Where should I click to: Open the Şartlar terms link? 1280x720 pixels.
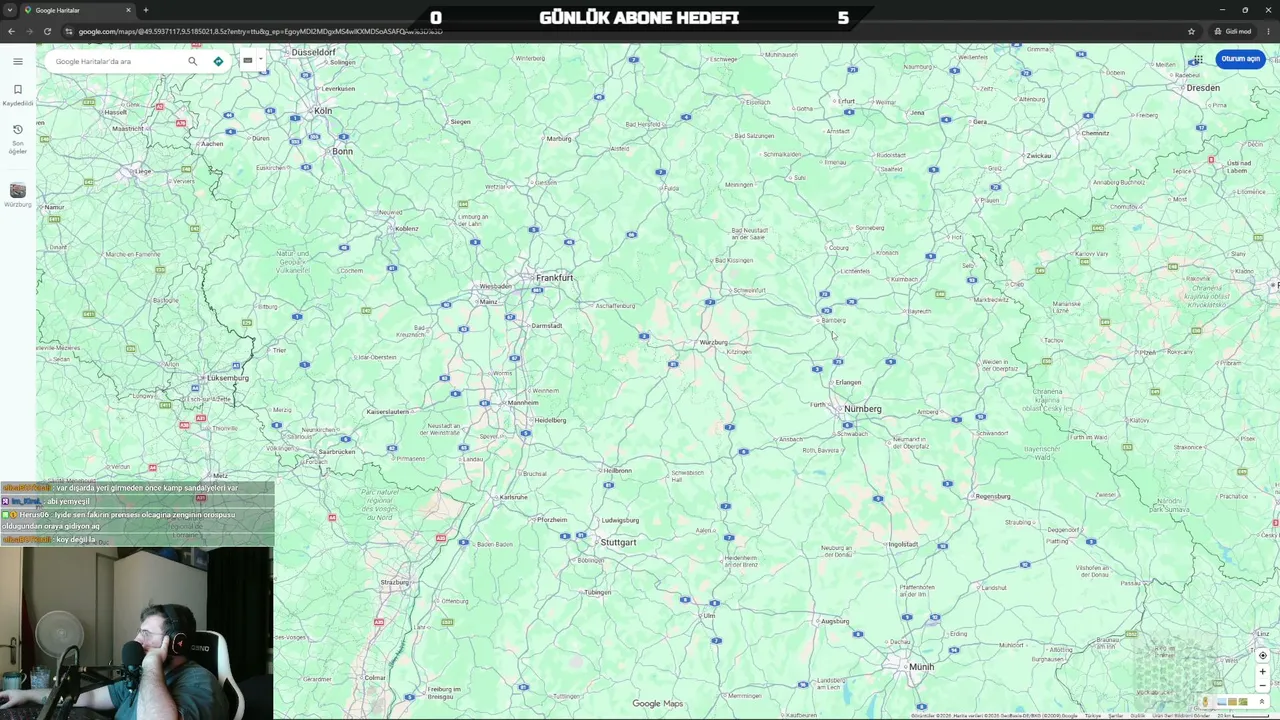(x=1116, y=716)
